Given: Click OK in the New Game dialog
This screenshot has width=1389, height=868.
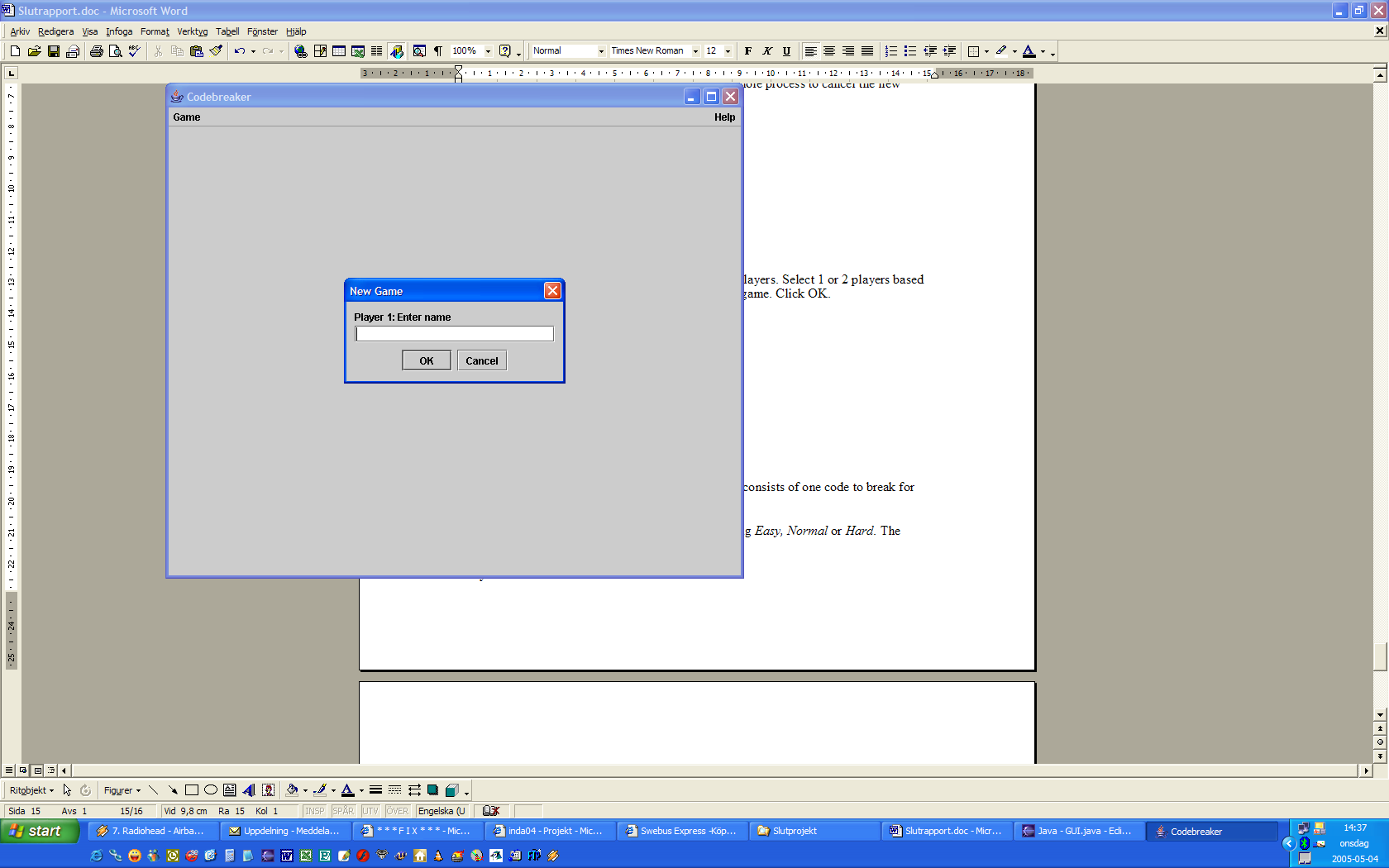Looking at the screenshot, I should (x=426, y=361).
